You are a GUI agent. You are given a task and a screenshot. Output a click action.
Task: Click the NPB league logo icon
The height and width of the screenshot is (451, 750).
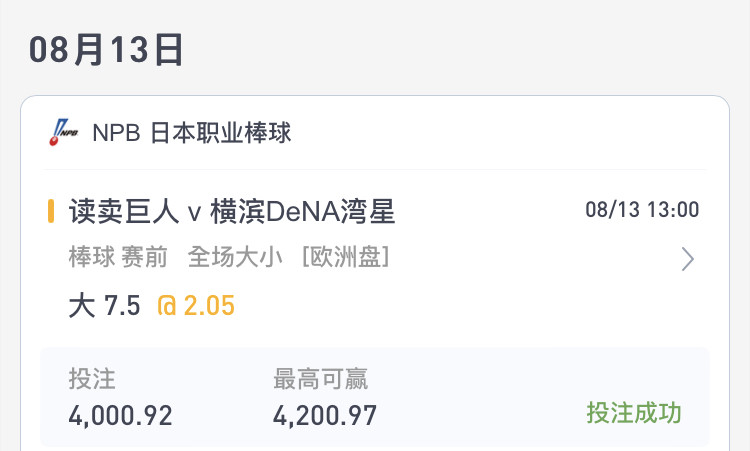click(64, 132)
